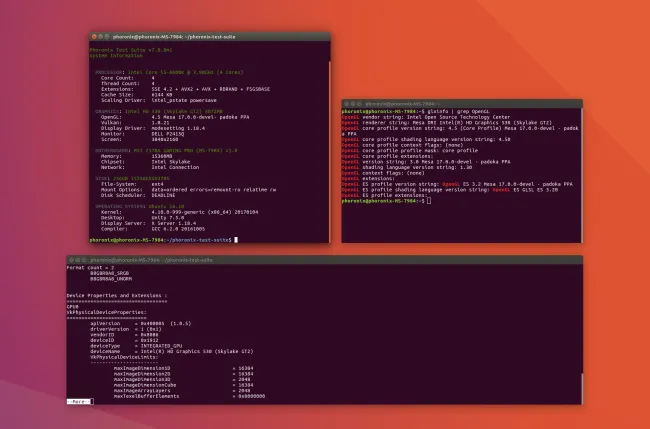
Task: Click the "Disk Scheduler: DEADLINE" line
Action: 138,195
